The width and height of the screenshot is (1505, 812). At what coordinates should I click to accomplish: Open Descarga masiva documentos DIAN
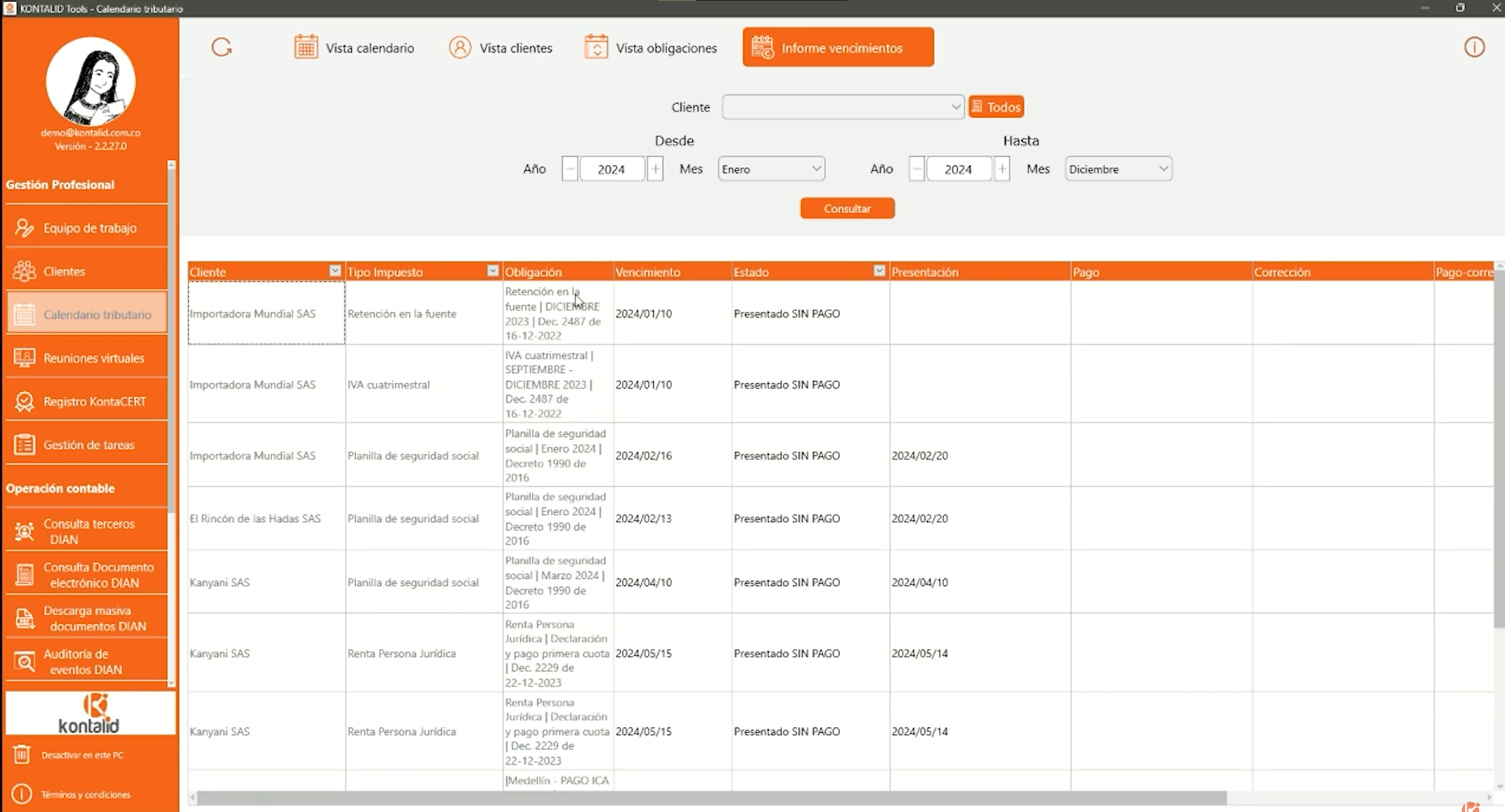point(86,618)
